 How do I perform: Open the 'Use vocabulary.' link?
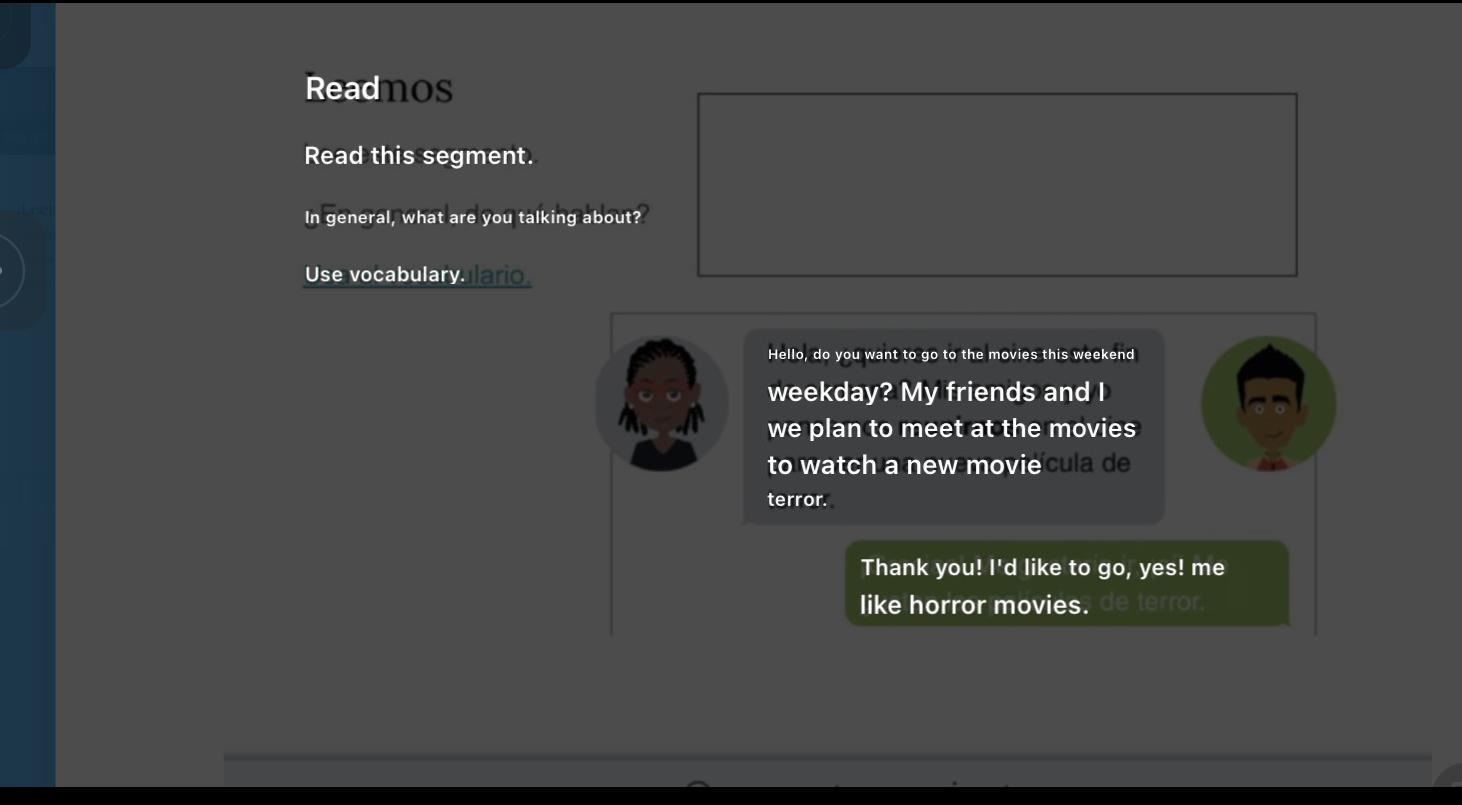385,274
